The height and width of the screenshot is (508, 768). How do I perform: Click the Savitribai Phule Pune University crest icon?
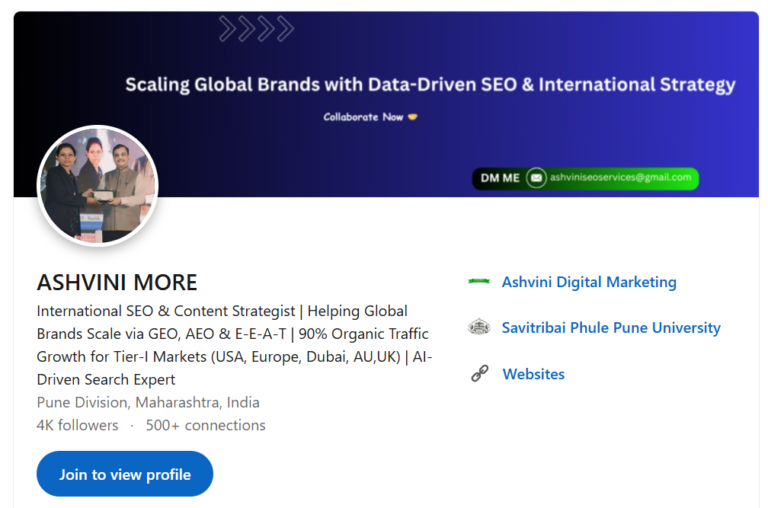point(479,327)
